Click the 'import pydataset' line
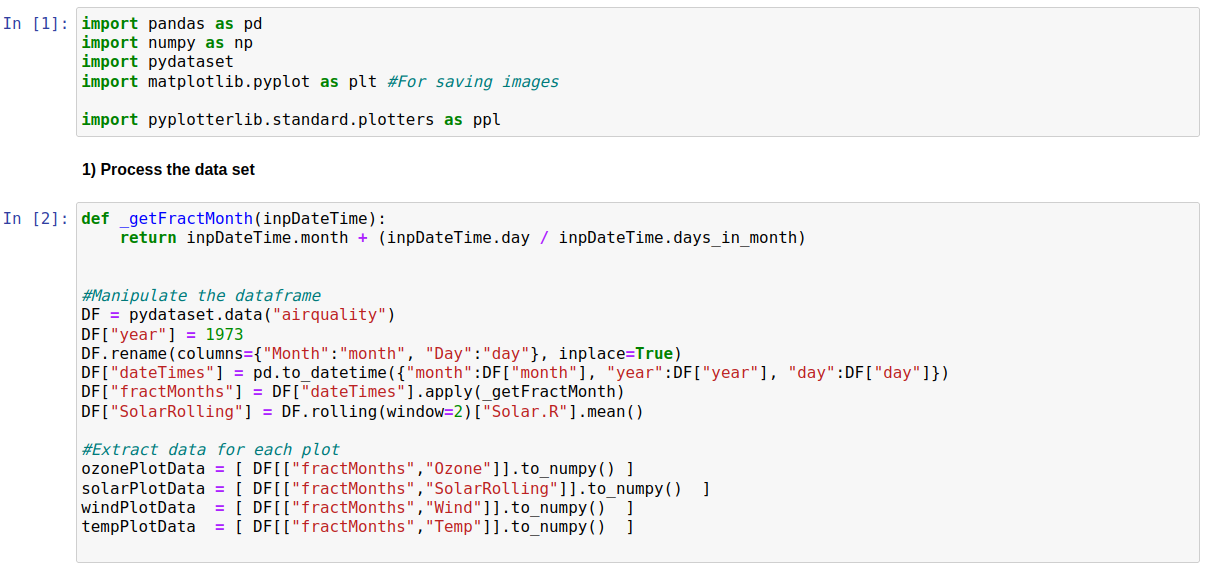 (x=157, y=61)
